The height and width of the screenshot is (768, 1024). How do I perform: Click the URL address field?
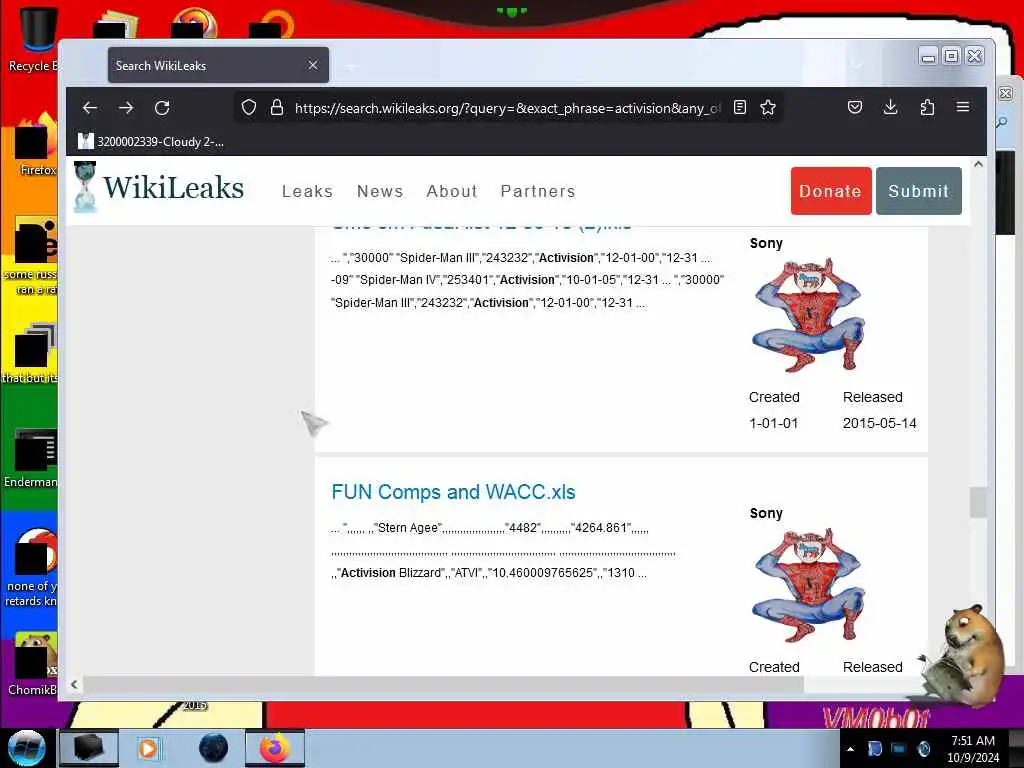click(507, 108)
